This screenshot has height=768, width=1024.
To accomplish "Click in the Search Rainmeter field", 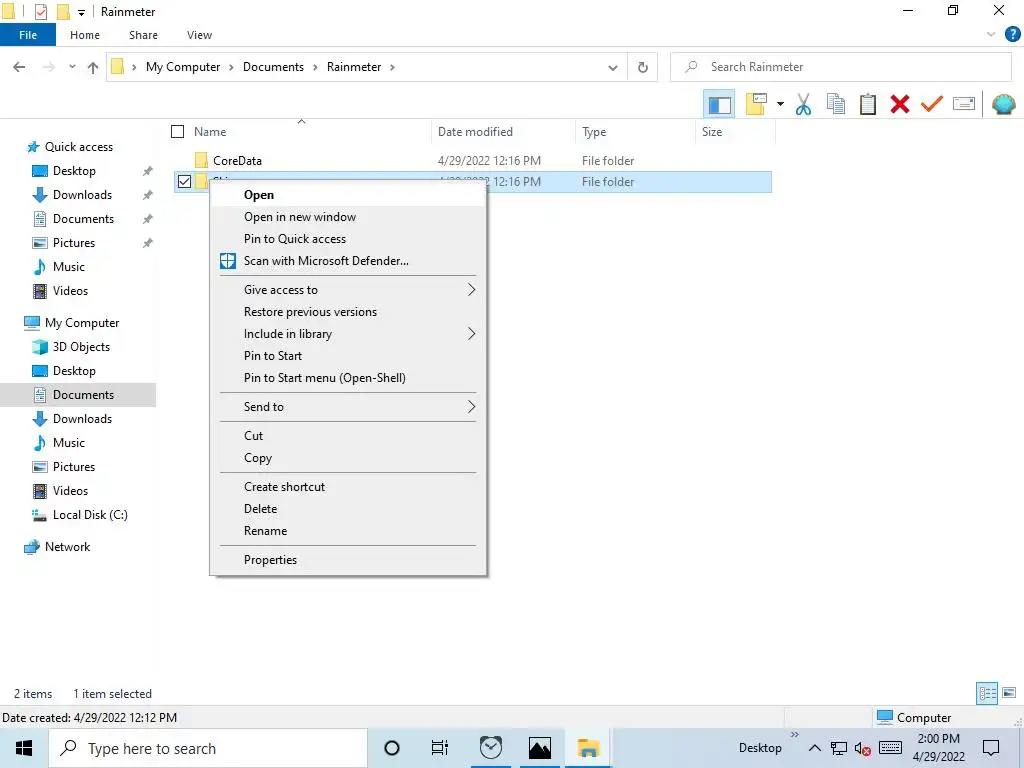I will tap(841, 67).
